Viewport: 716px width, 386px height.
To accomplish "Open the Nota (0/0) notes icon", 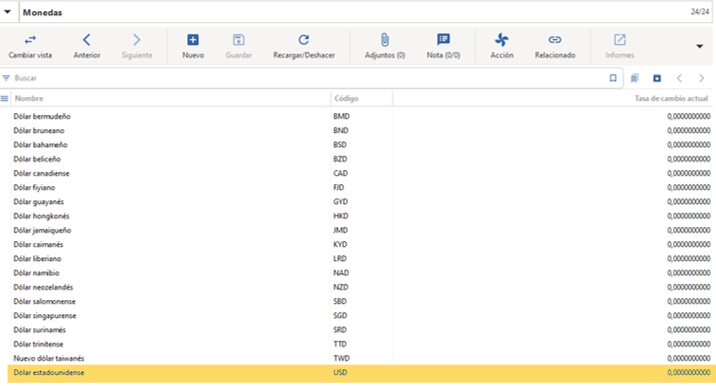I will coord(443,40).
